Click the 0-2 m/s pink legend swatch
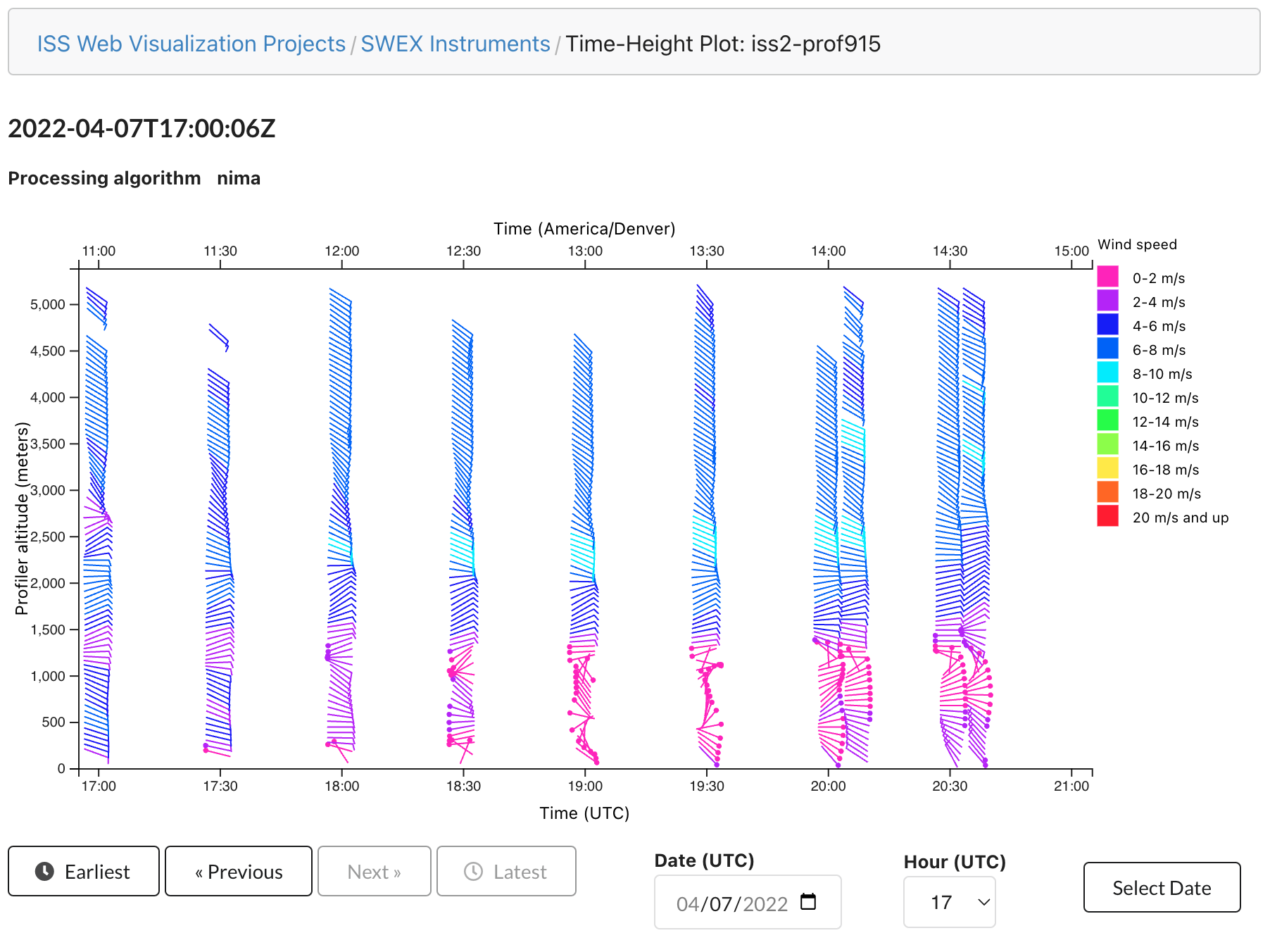This screenshot has height=952, width=1270. (1107, 277)
